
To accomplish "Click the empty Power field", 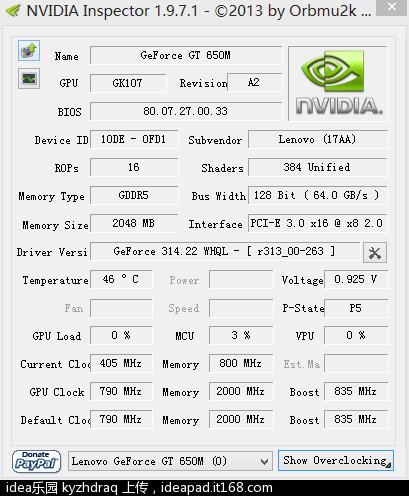I will pyautogui.click(x=241, y=279).
